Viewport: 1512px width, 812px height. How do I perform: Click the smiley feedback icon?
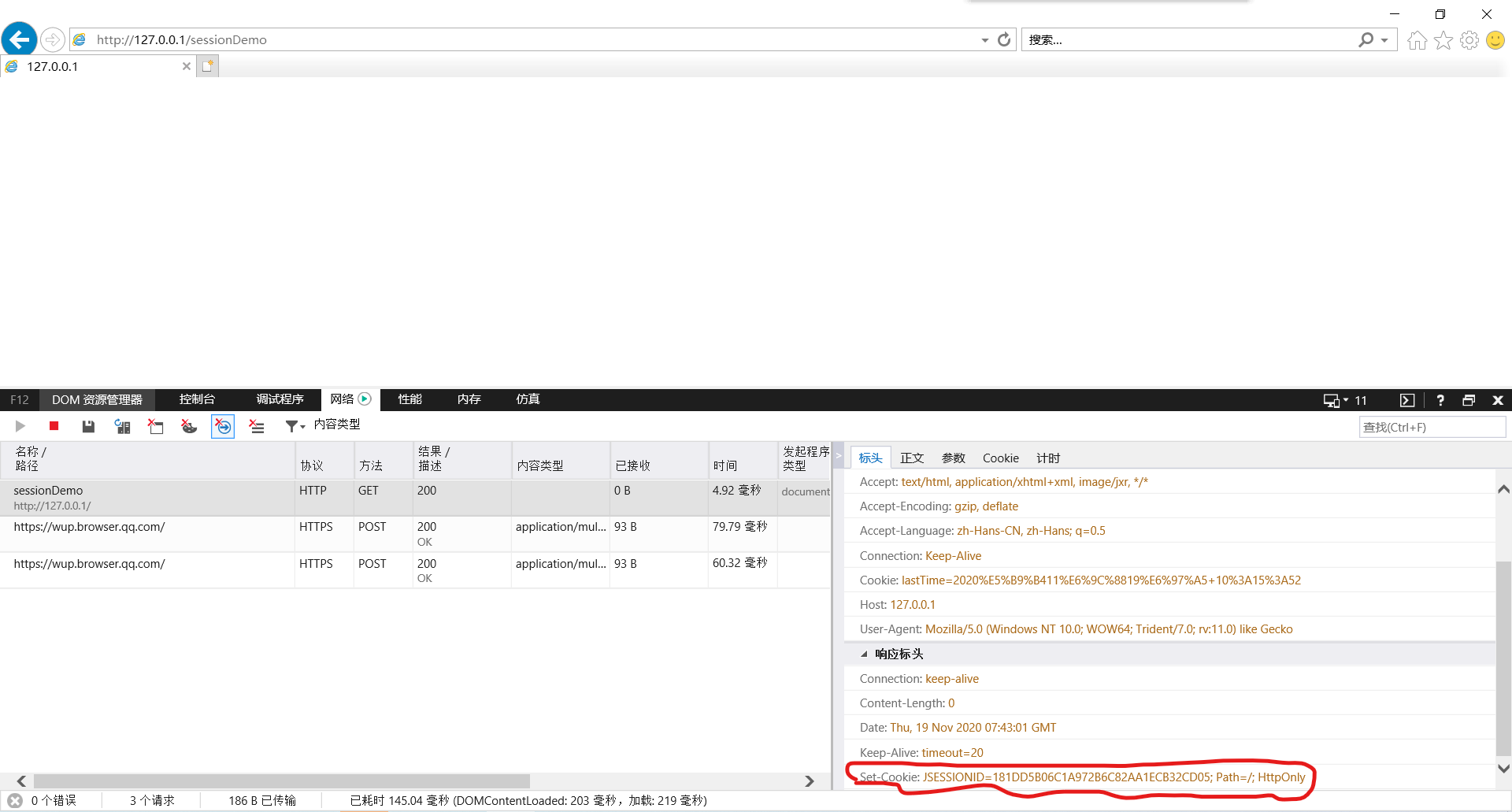point(1495,40)
